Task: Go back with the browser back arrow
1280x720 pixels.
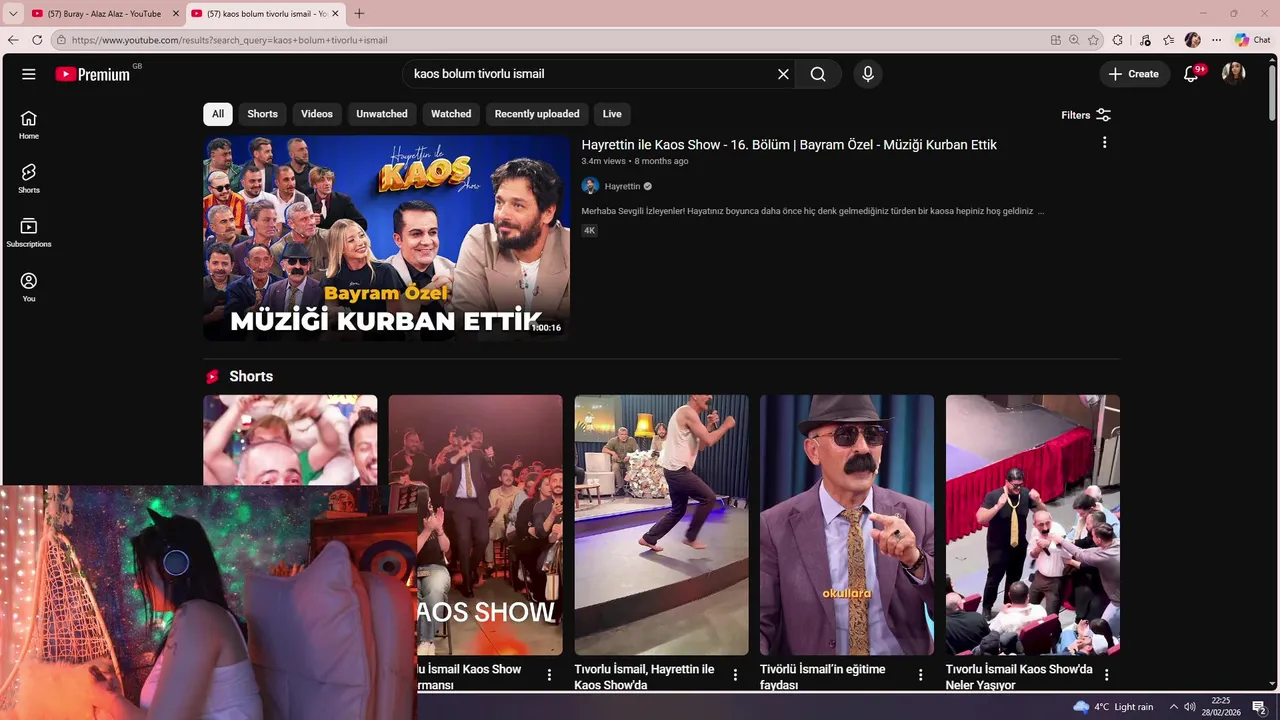Action: tap(13, 40)
